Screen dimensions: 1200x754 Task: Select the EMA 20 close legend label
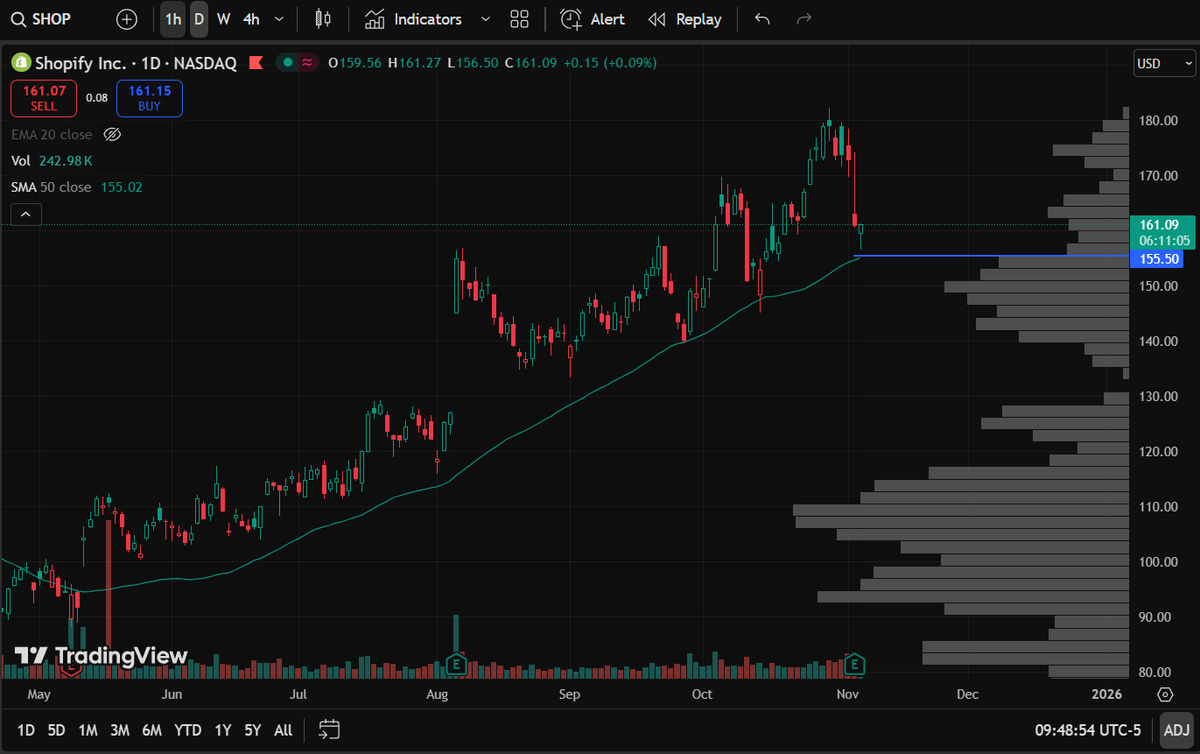(x=52, y=134)
